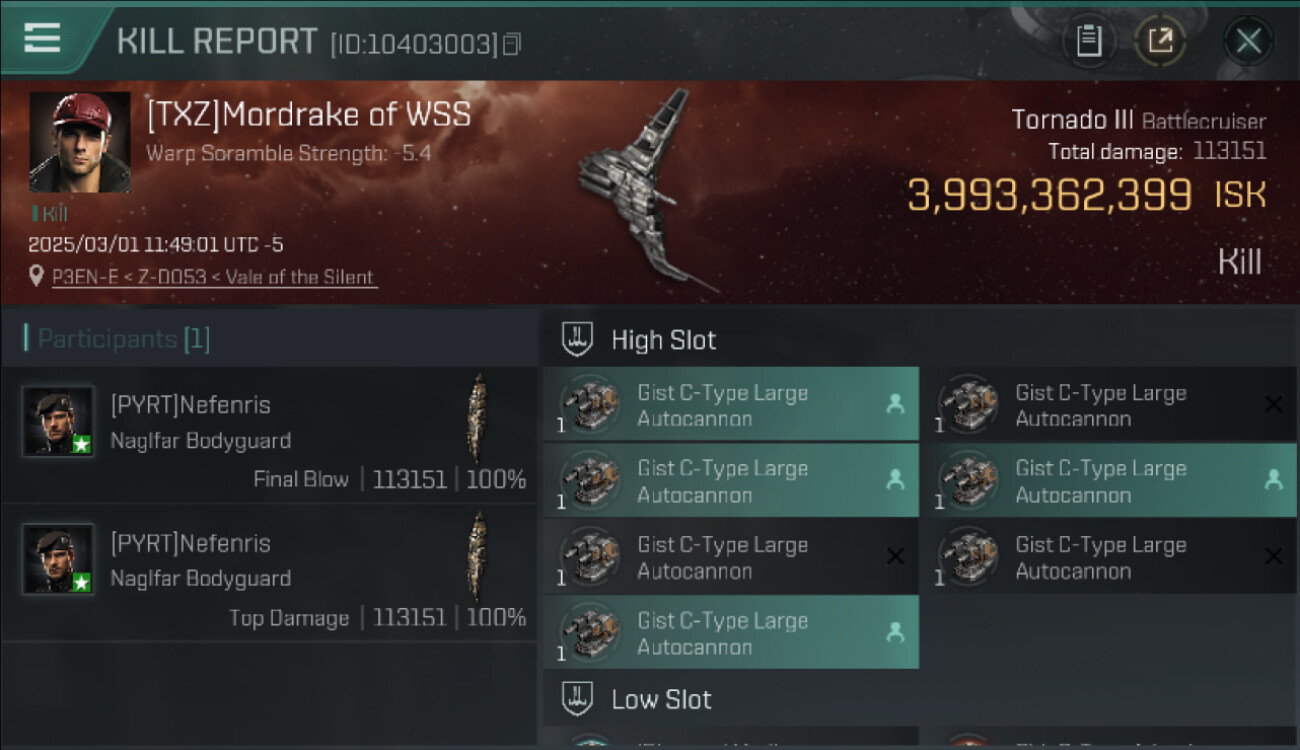Click person icon on last autocannon entry
Image resolution: width=1300 pixels, height=750 pixels.
(x=895, y=632)
